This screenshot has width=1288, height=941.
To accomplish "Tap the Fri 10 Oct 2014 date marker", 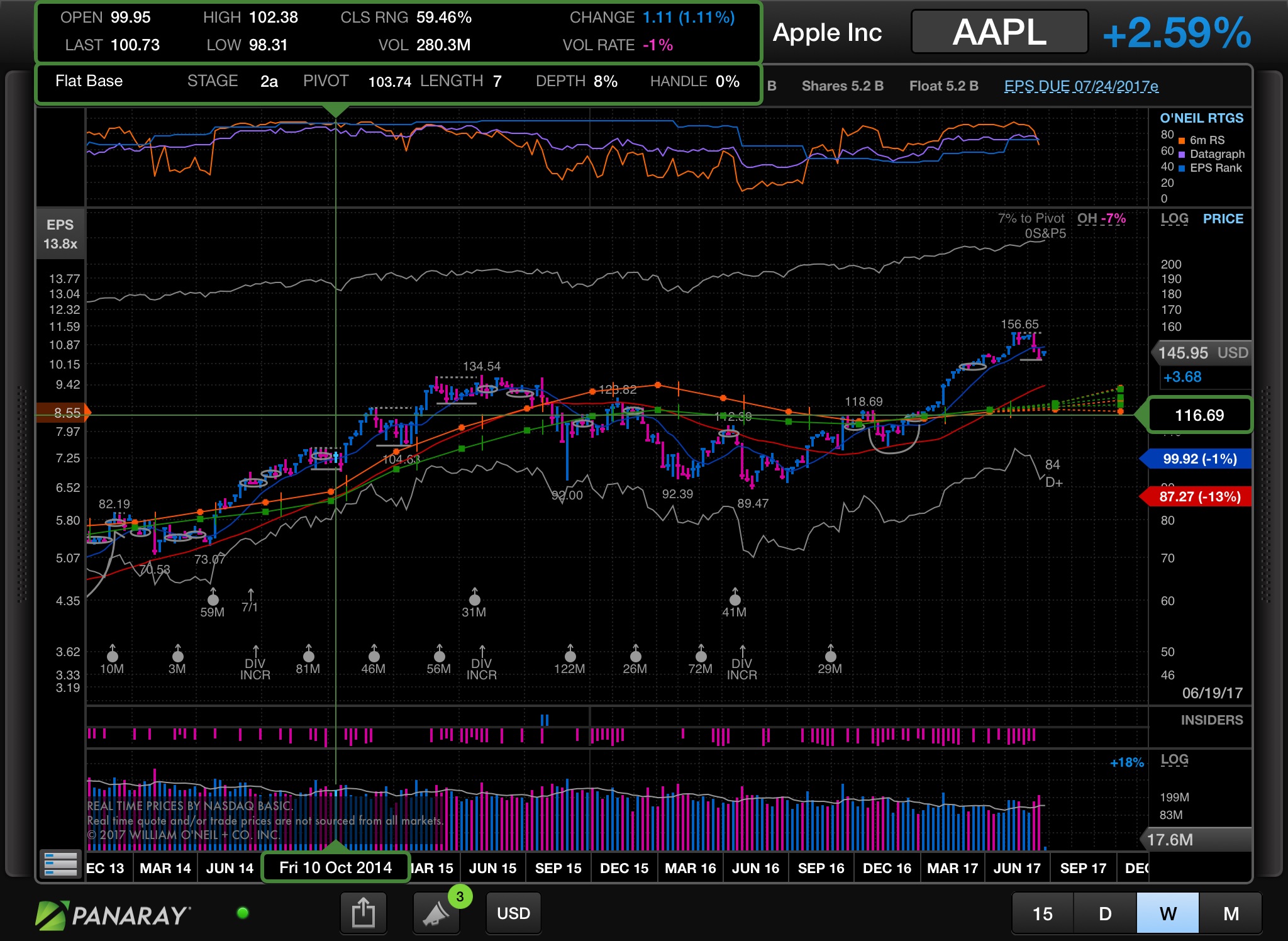I will tap(335, 867).
